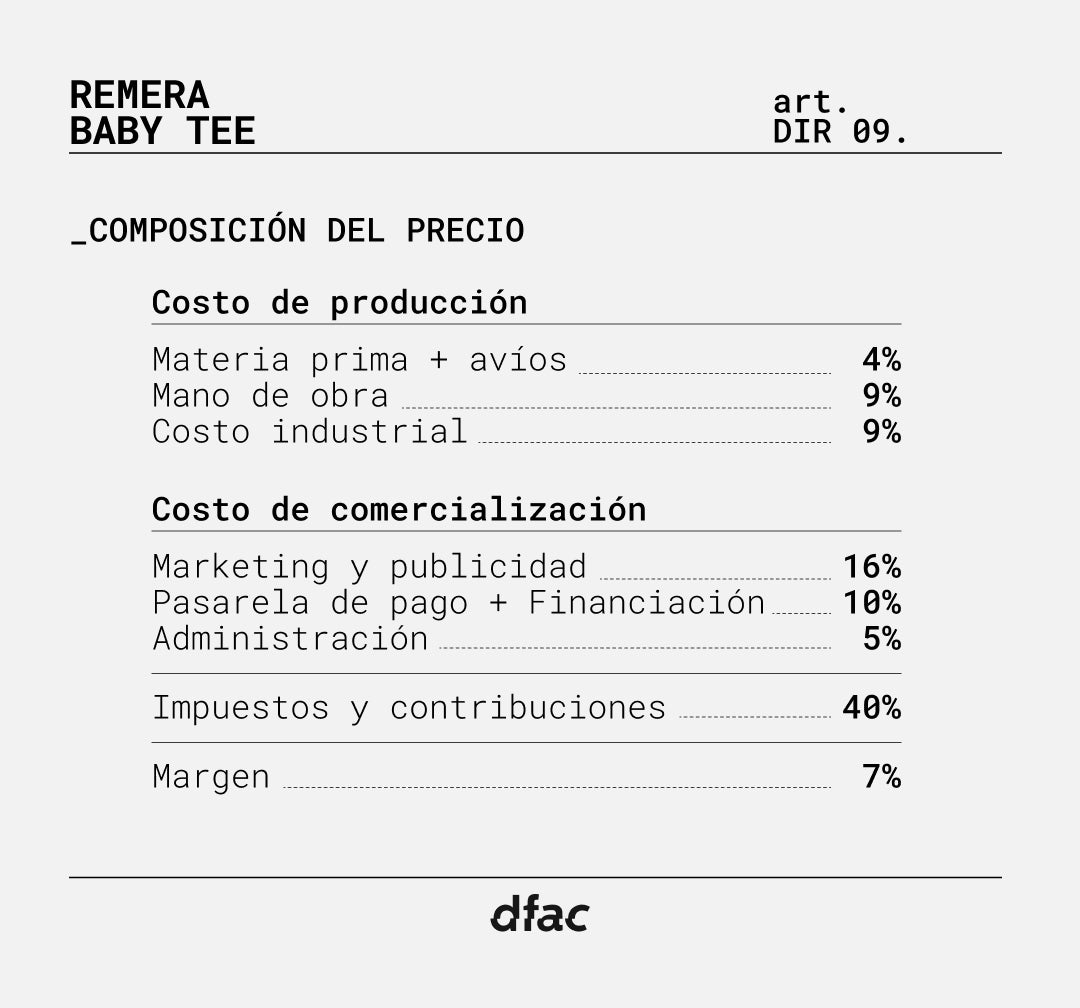Click the 4% value for Materia prima
The image size is (1080, 1008).
pyautogui.click(x=881, y=359)
